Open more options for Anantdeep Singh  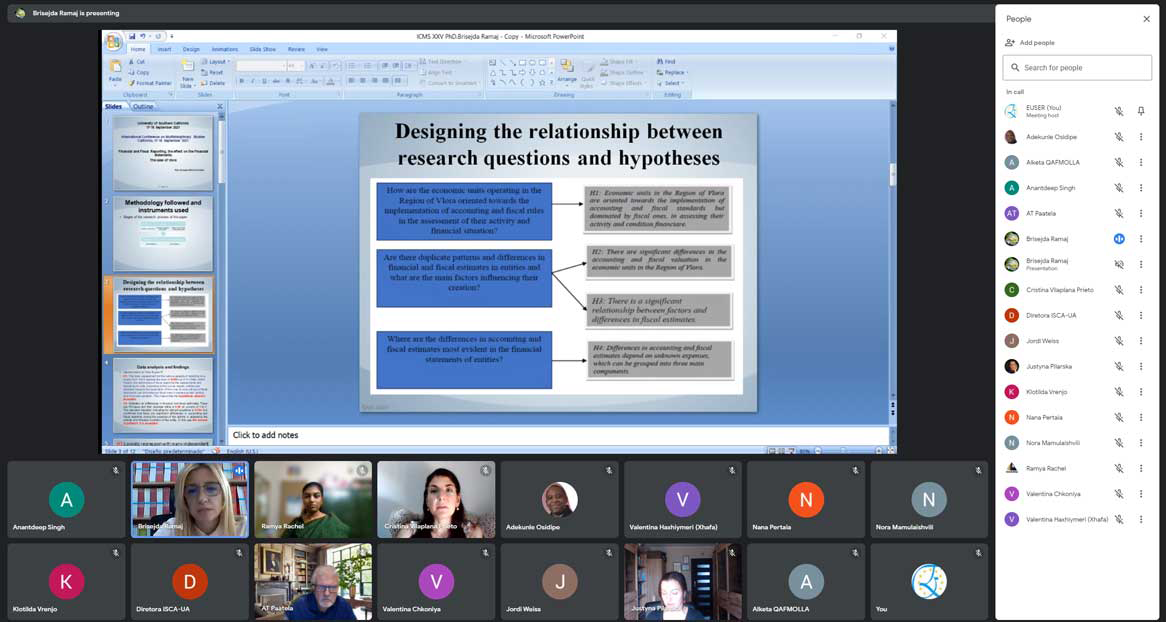tap(1141, 188)
